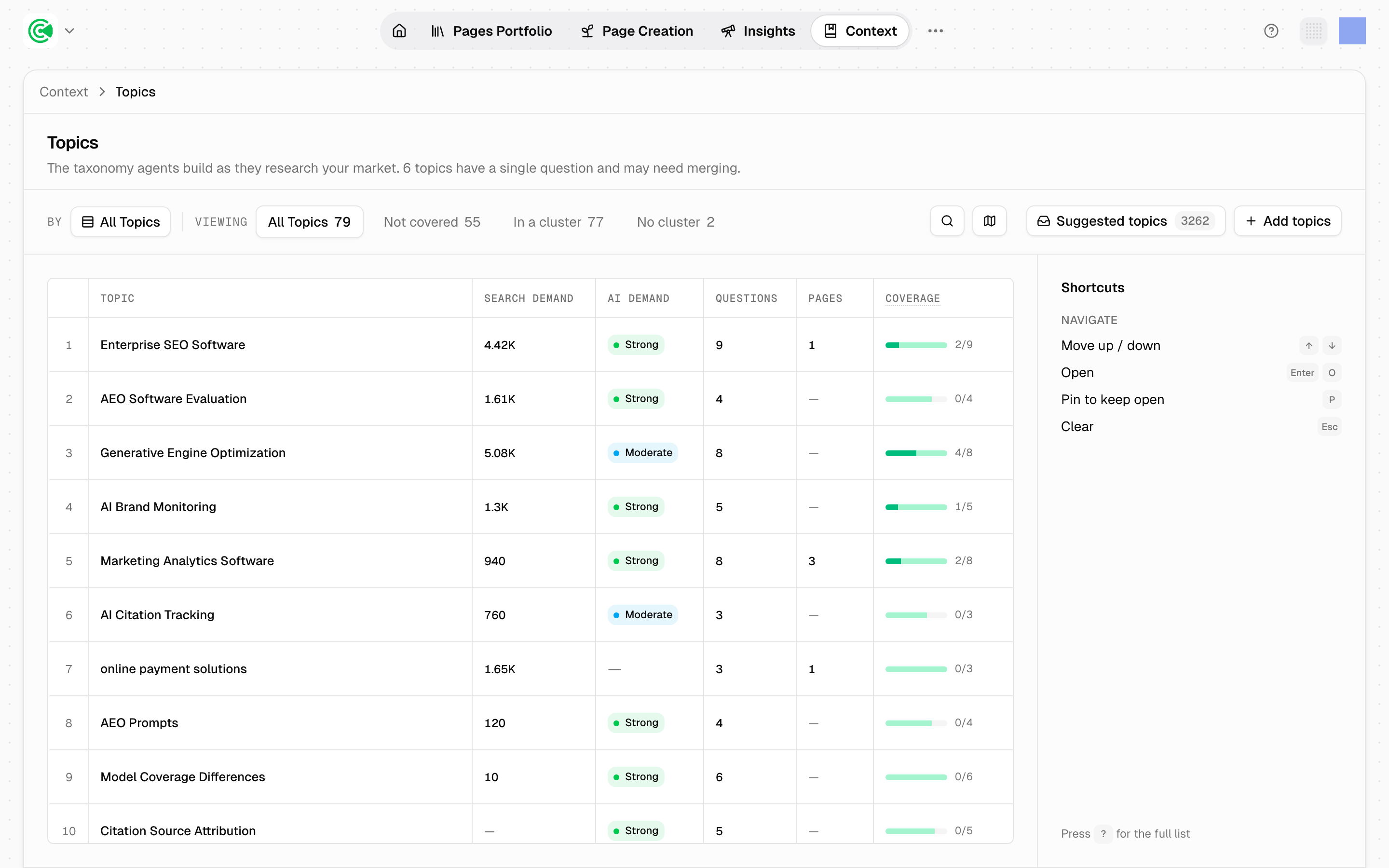Go to the Home icon in the nav

click(x=399, y=31)
